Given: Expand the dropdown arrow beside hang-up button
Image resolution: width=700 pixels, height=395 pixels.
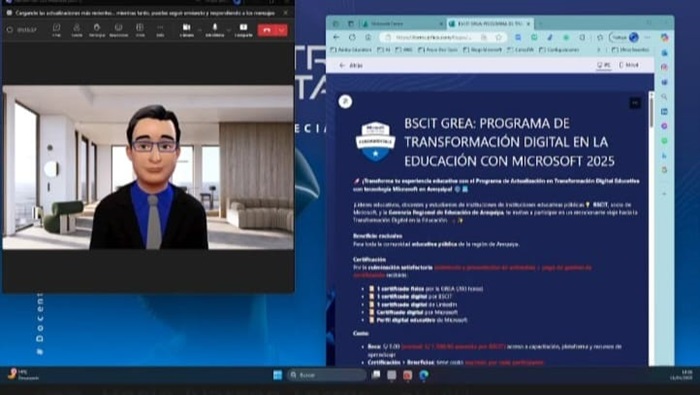Looking at the screenshot, I should (x=282, y=30).
